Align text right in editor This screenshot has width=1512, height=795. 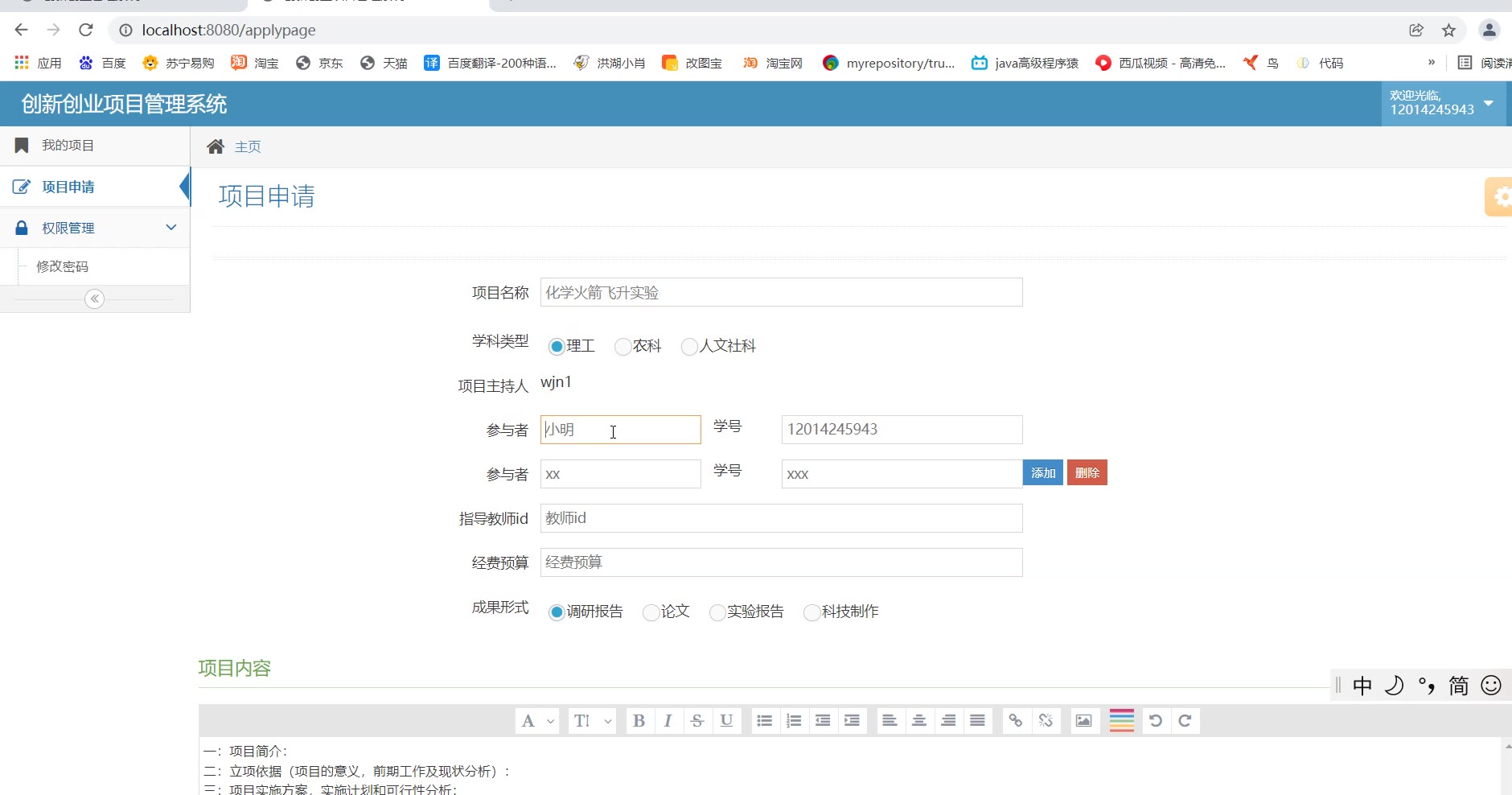click(x=949, y=721)
